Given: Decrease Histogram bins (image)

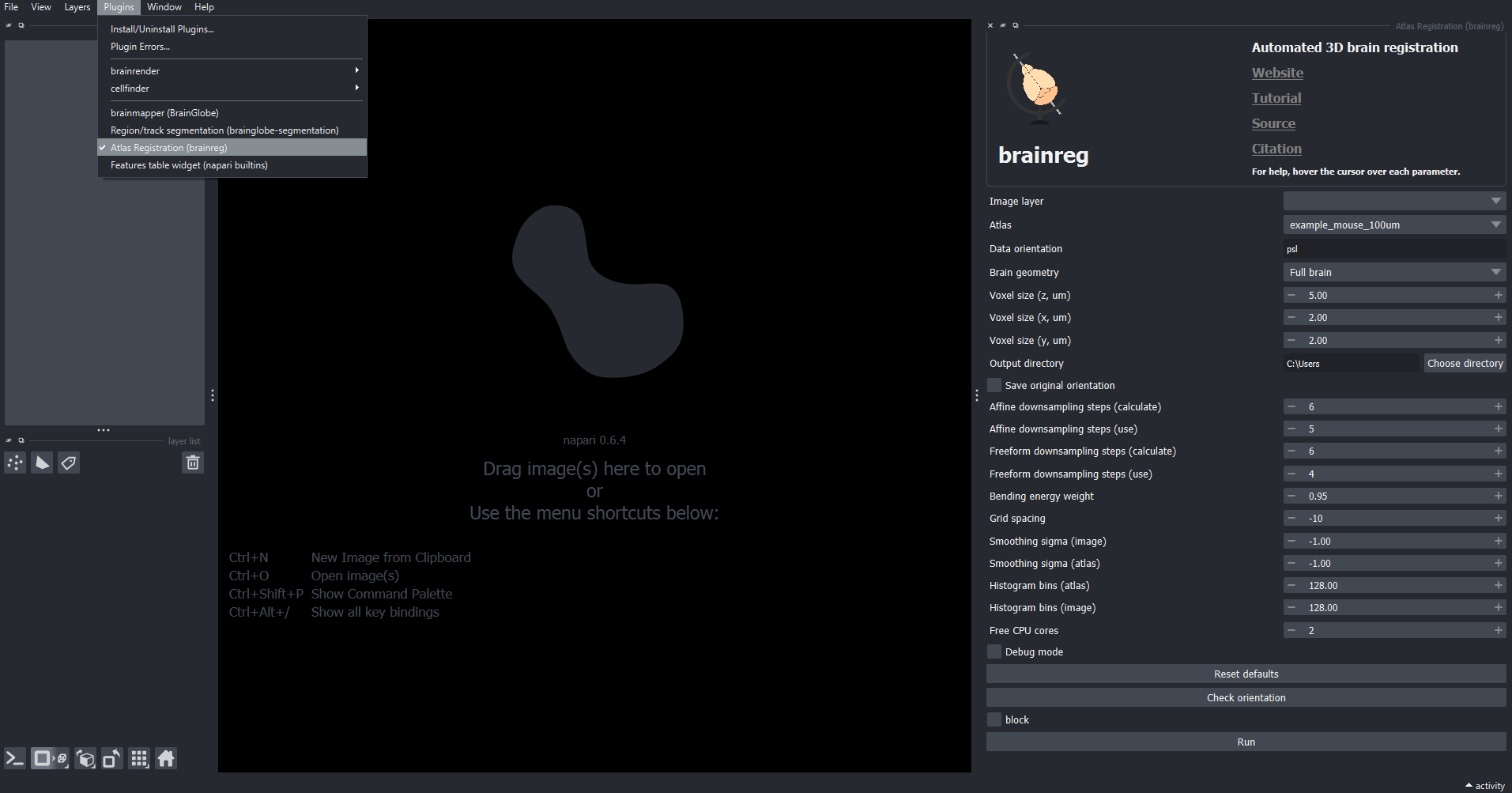Looking at the screenshot, I should pyautogui.click(x=1291, y=607).
